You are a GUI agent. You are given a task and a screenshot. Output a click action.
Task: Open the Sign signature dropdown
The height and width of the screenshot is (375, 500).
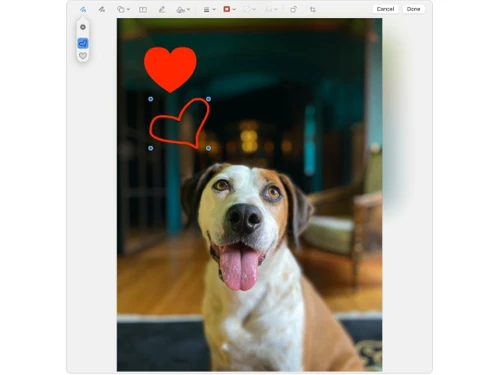pyautogui.click(x=183, y=10)
